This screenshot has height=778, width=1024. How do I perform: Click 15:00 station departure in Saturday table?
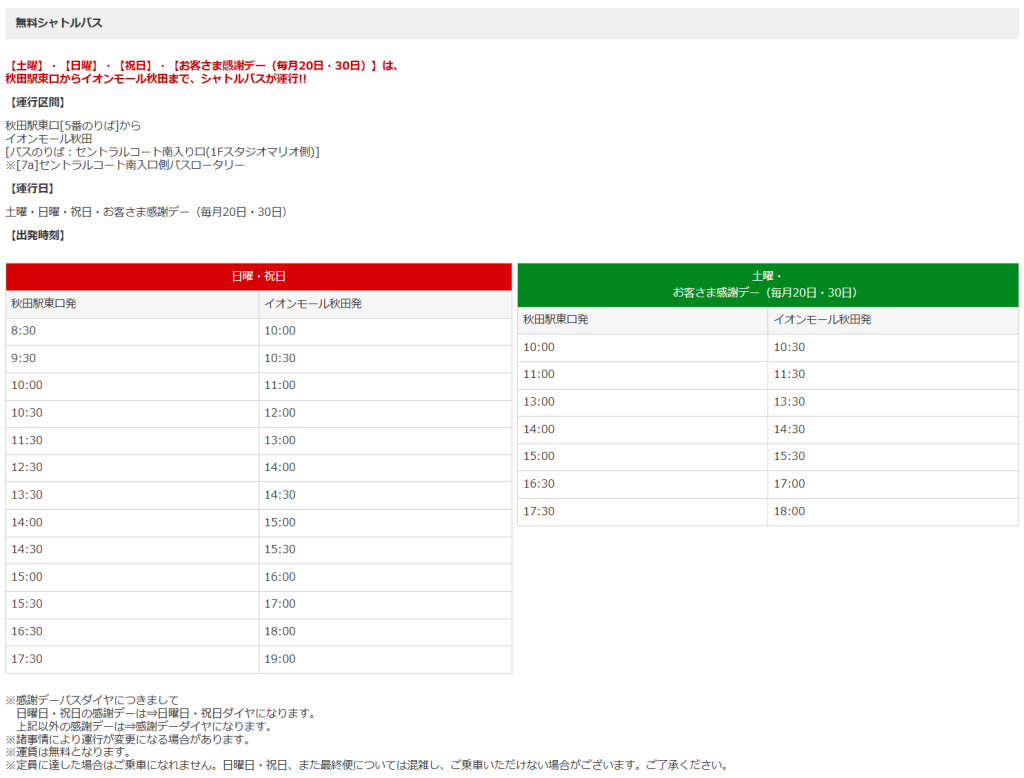click(539, 457)
